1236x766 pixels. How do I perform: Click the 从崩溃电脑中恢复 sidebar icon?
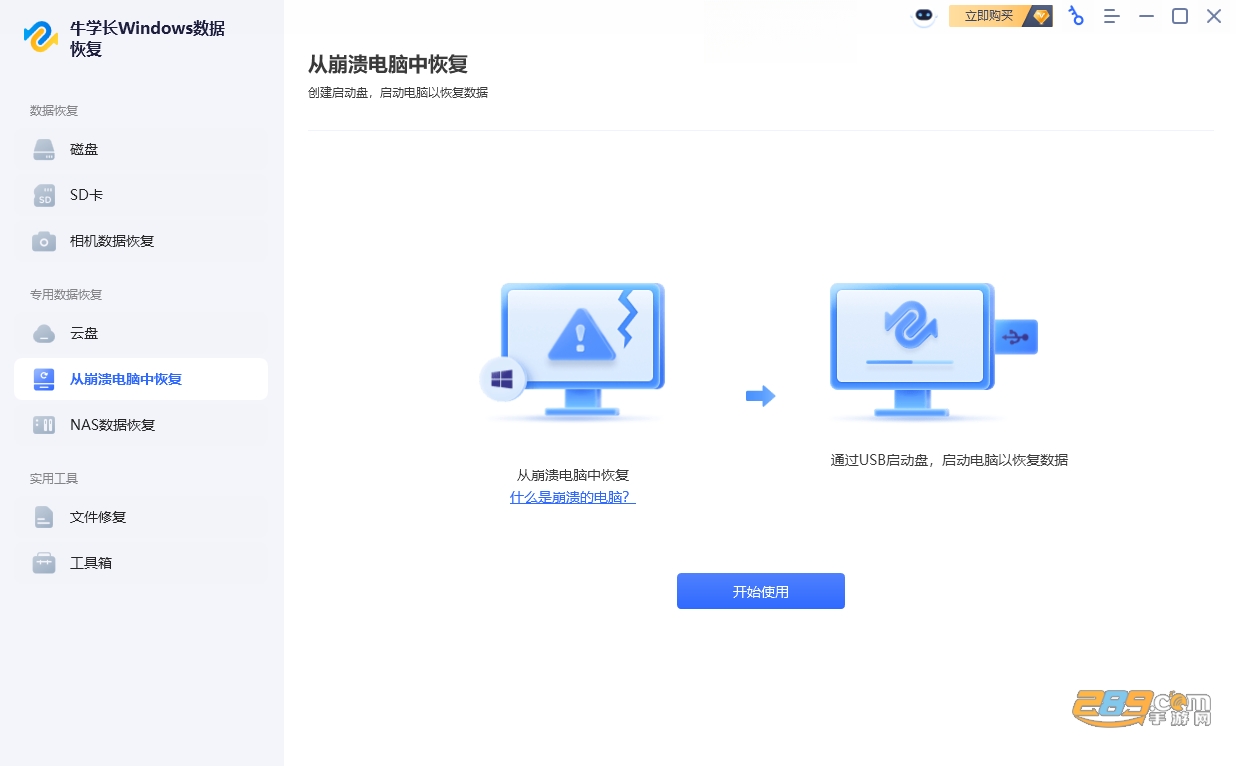[x=44, y=379]
